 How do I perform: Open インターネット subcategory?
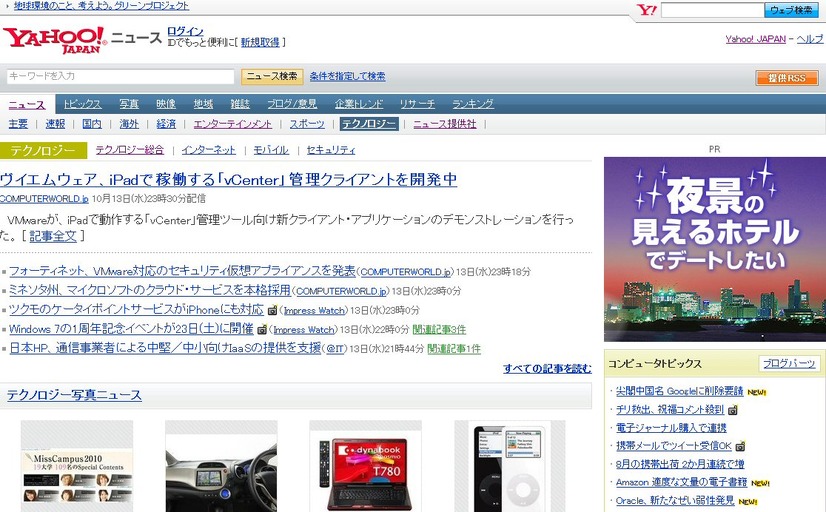coord(209,150)
